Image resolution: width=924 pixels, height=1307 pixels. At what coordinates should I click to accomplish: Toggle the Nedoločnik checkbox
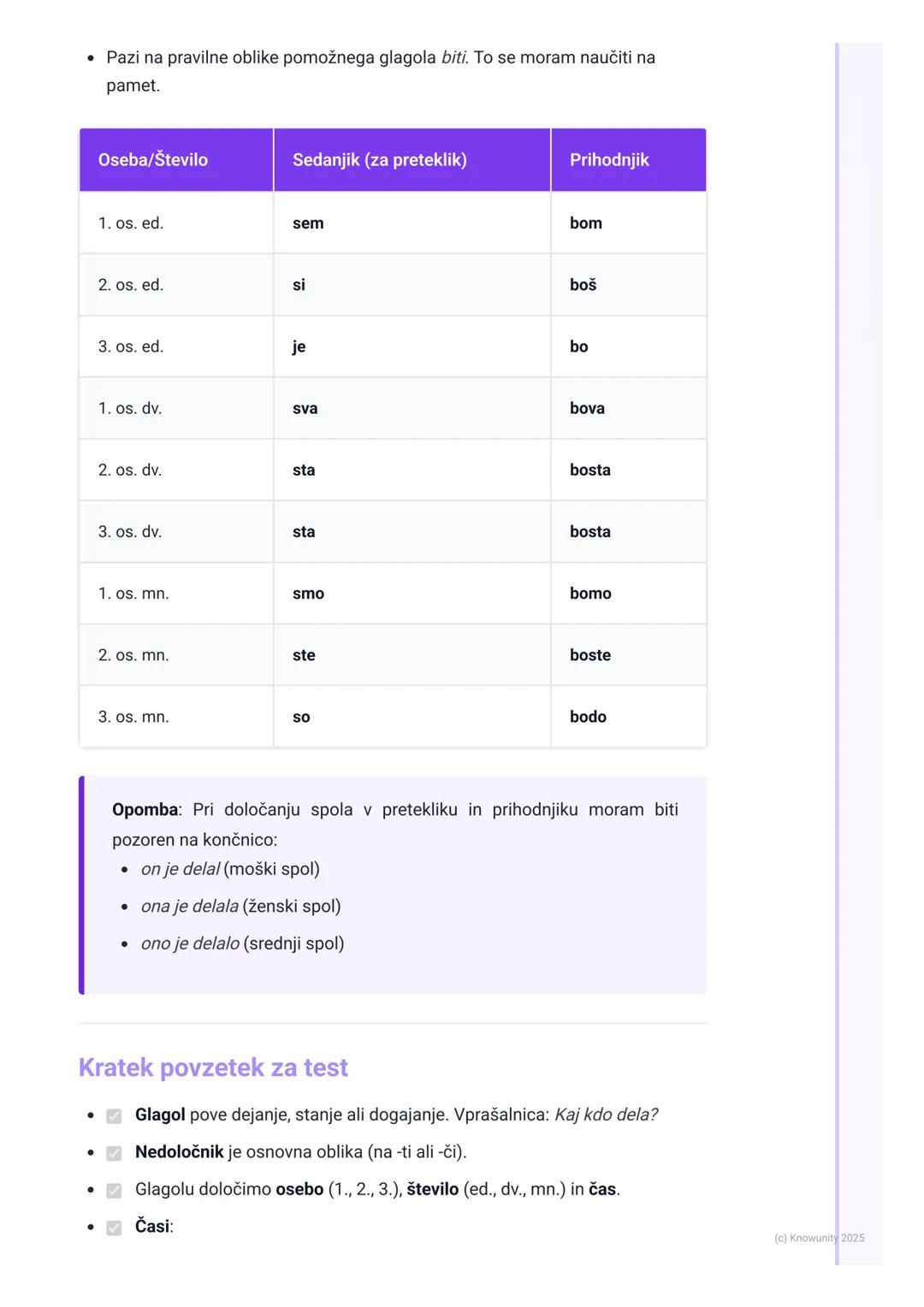coord(114,1153)
